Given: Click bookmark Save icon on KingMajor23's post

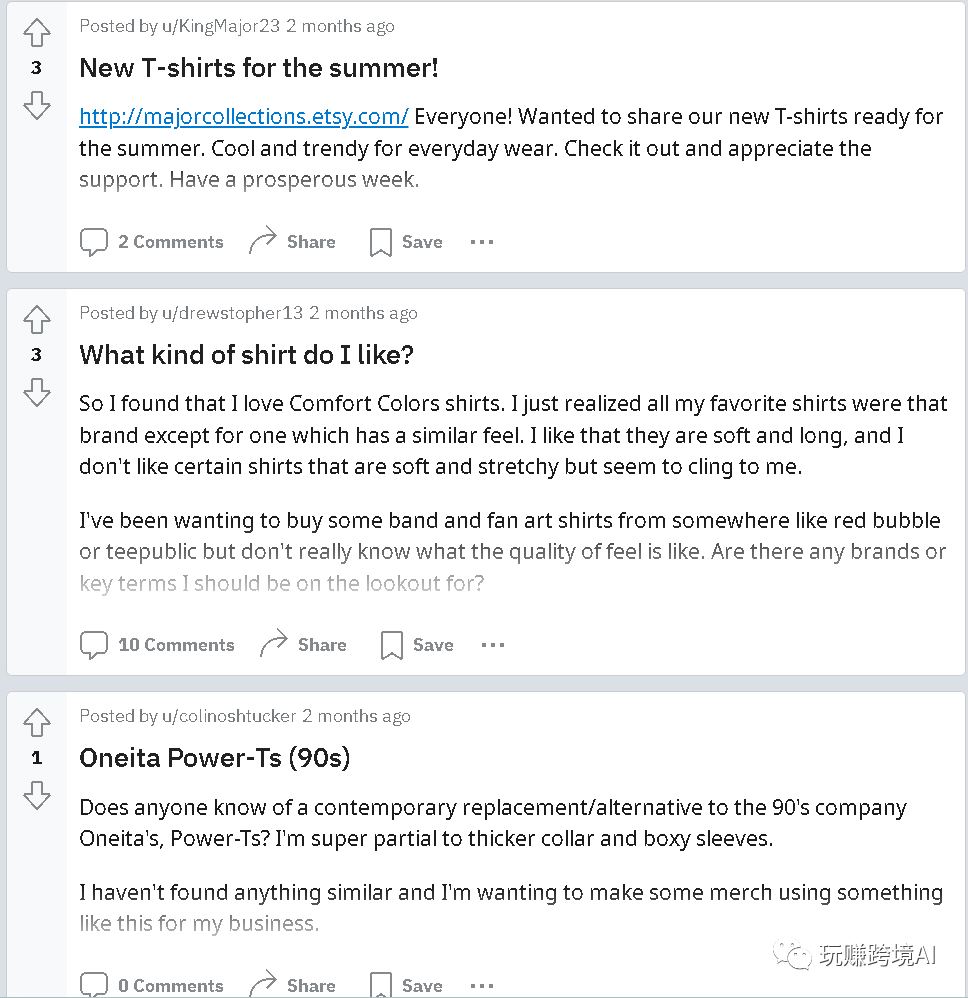Looking at the screenshot, I should (x=381, y=242).
